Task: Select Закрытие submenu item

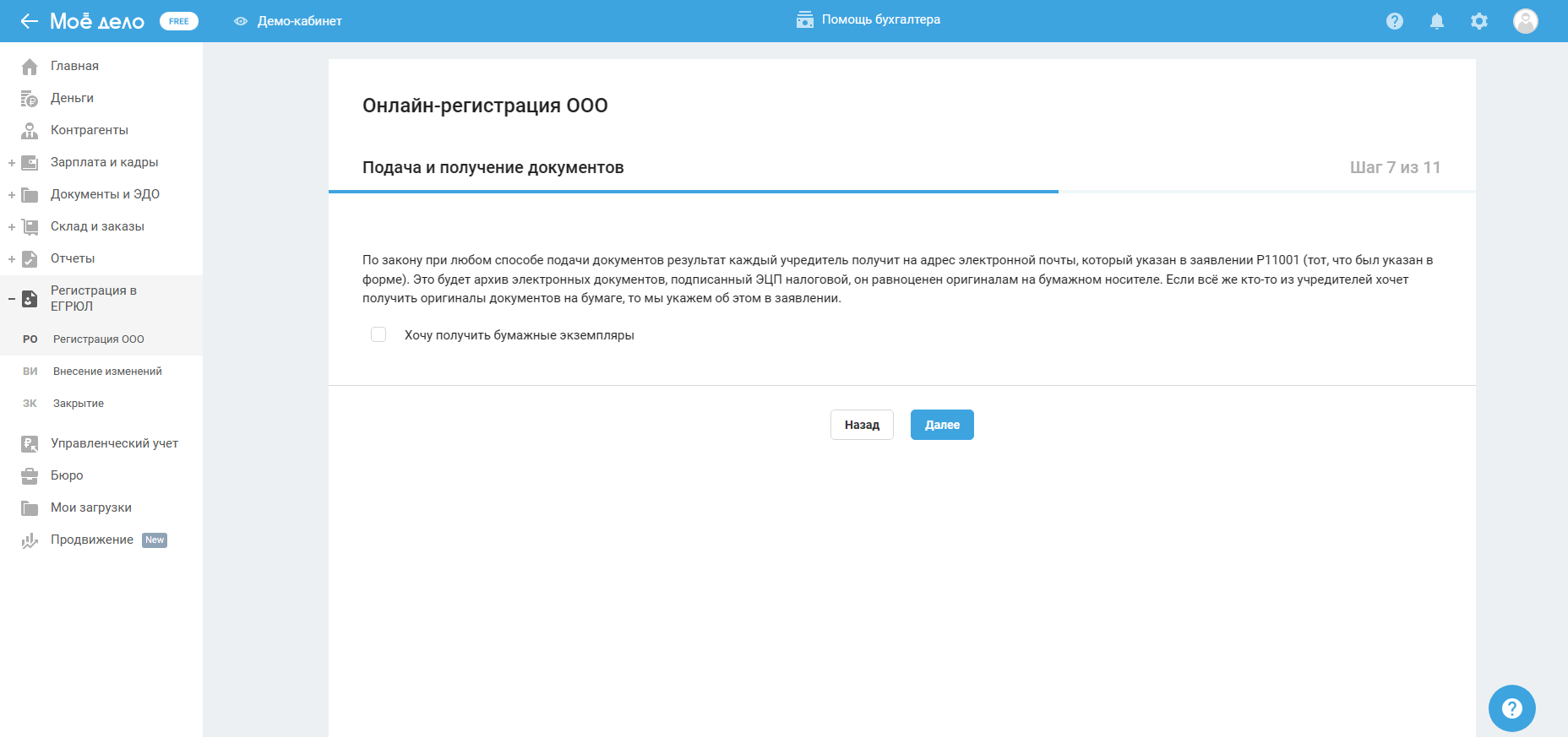Action: (79, 404)
